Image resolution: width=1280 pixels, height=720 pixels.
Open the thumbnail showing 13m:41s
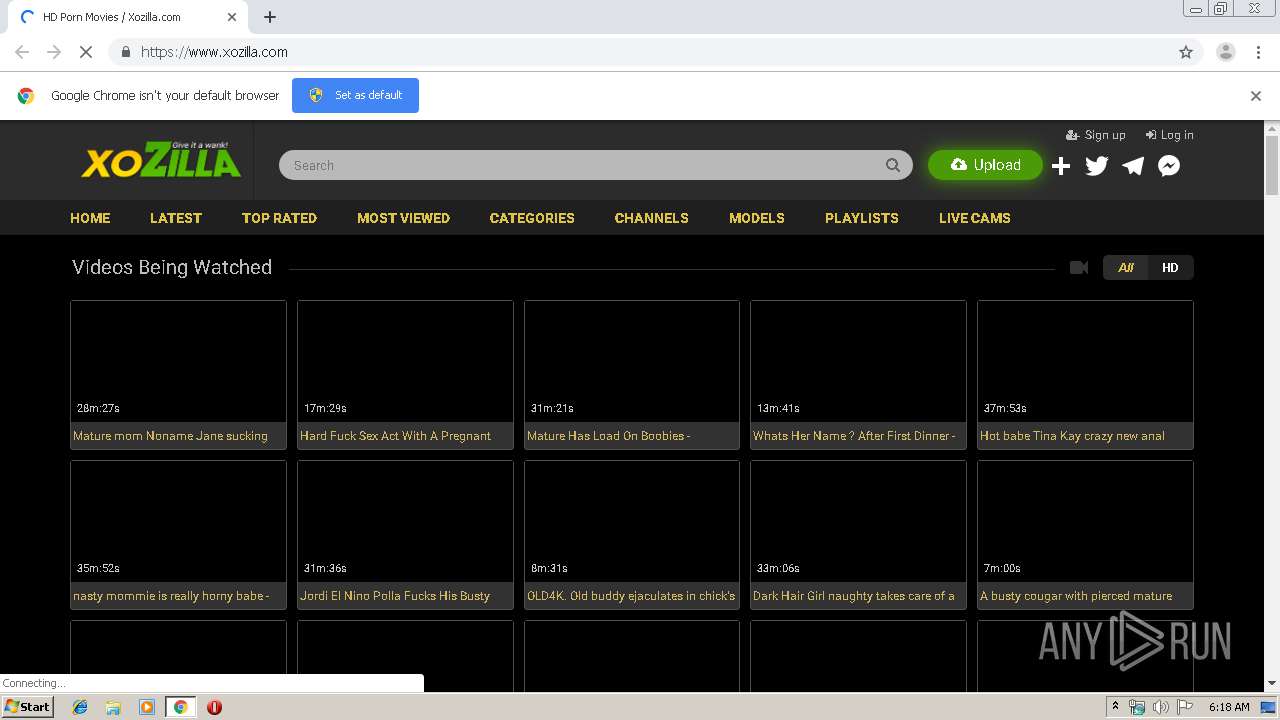[x=858, y=361]
